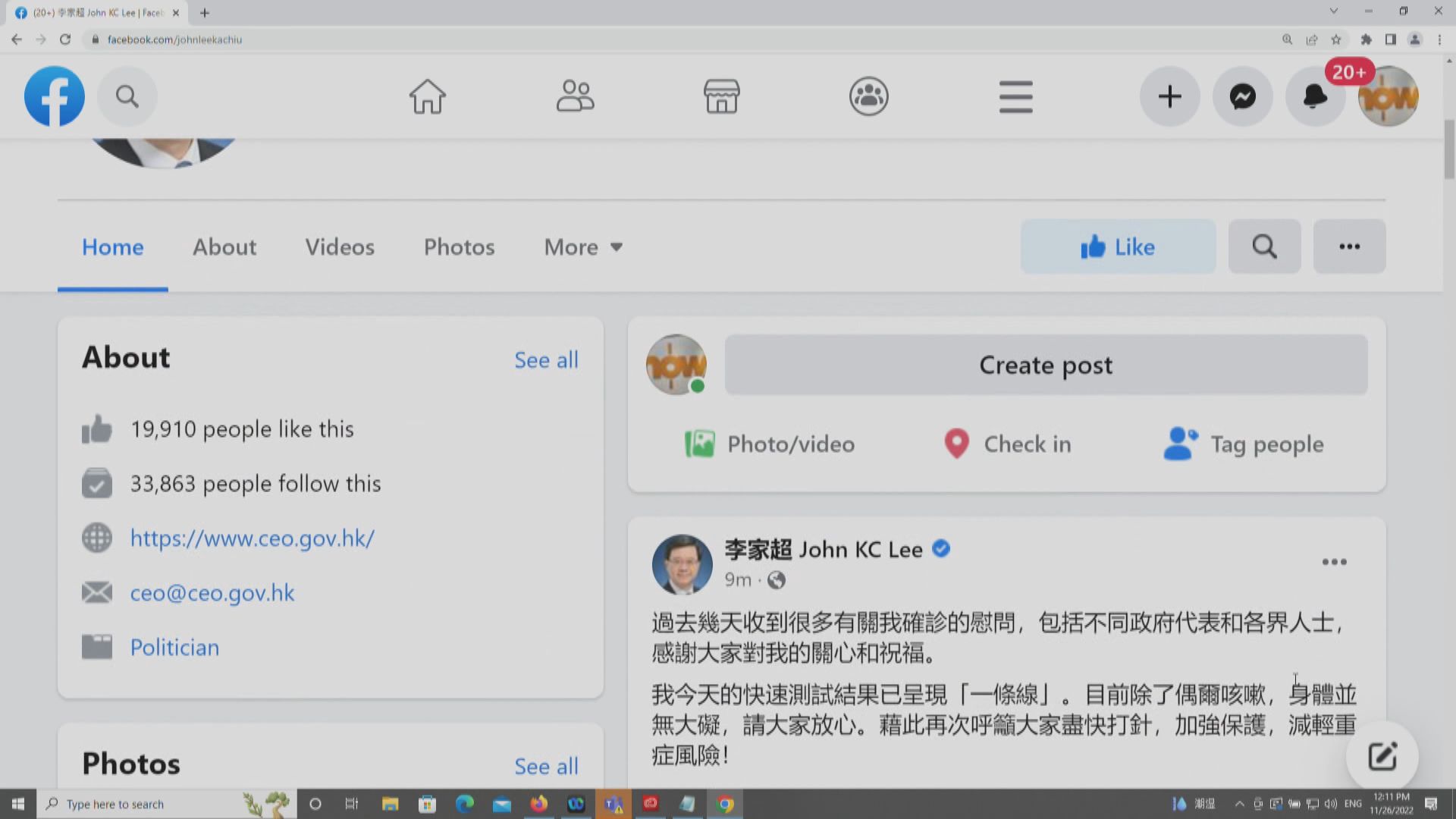The width and height of the screenshot is (1456, 819).
Task: Click the Create (+) button in the top bar
Action: tap(1169, 96)
